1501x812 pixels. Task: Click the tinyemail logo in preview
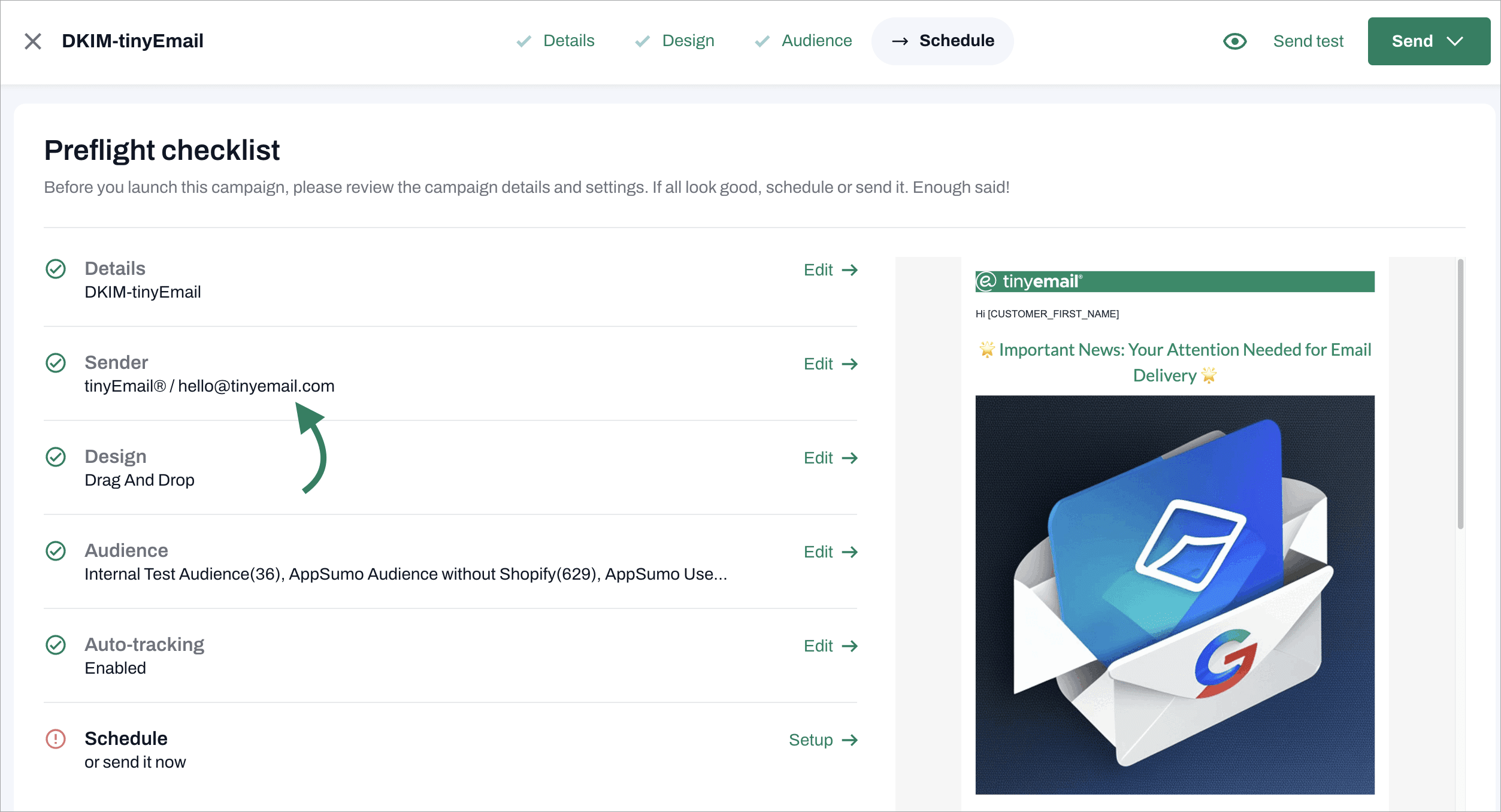pyautogui.click(x=1029, y=281)
